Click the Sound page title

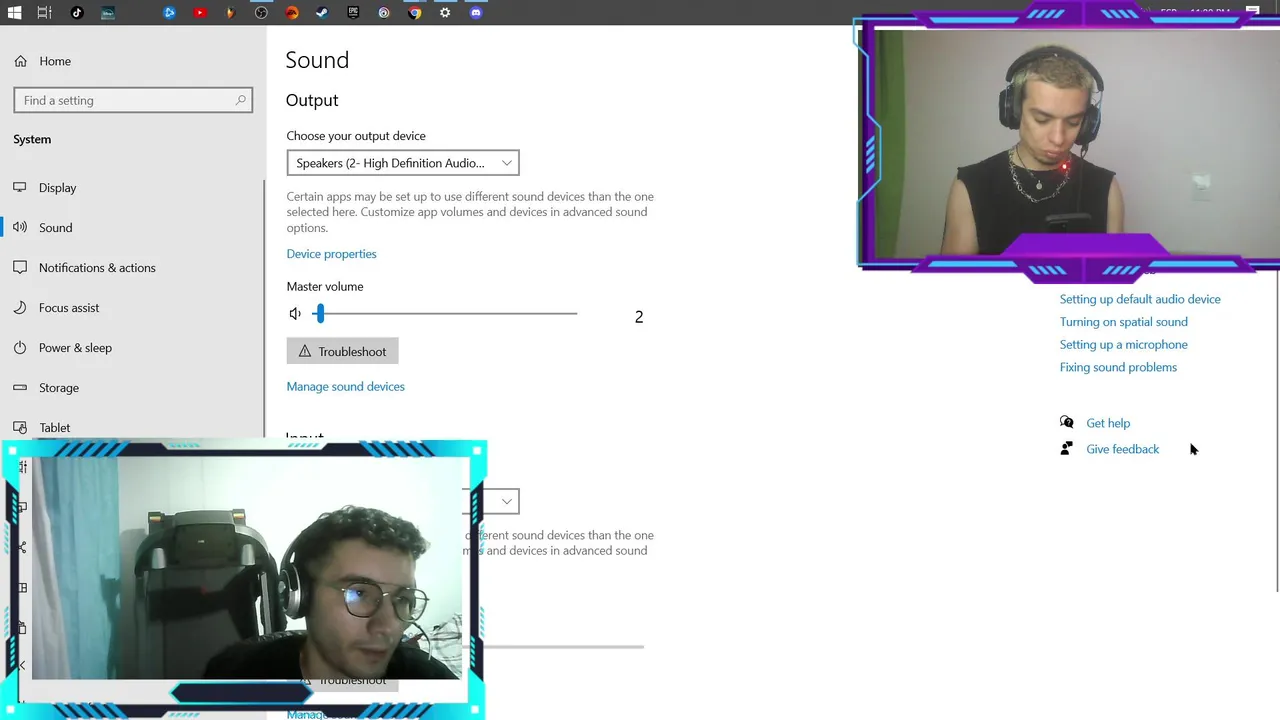(x=317, y=60)
